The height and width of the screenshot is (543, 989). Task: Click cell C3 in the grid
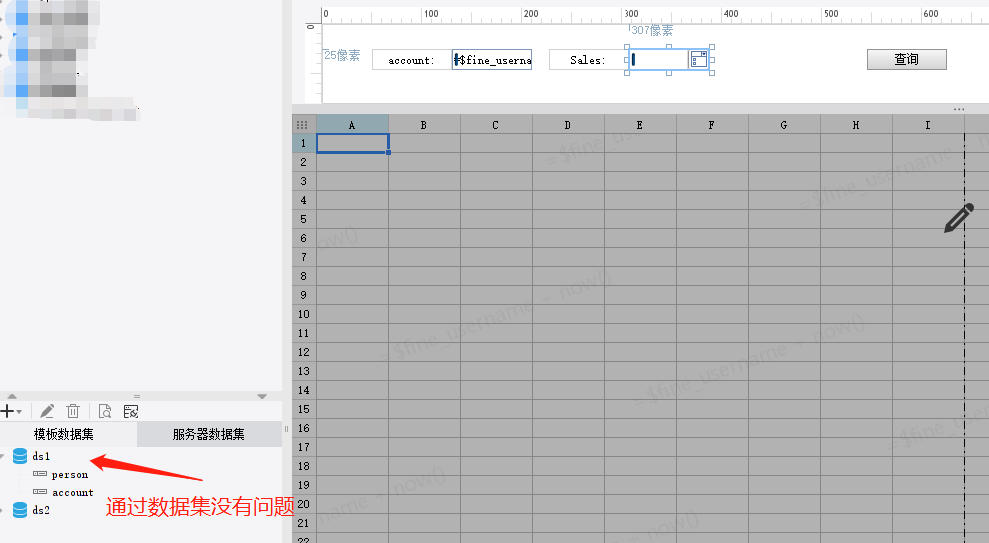496,181
